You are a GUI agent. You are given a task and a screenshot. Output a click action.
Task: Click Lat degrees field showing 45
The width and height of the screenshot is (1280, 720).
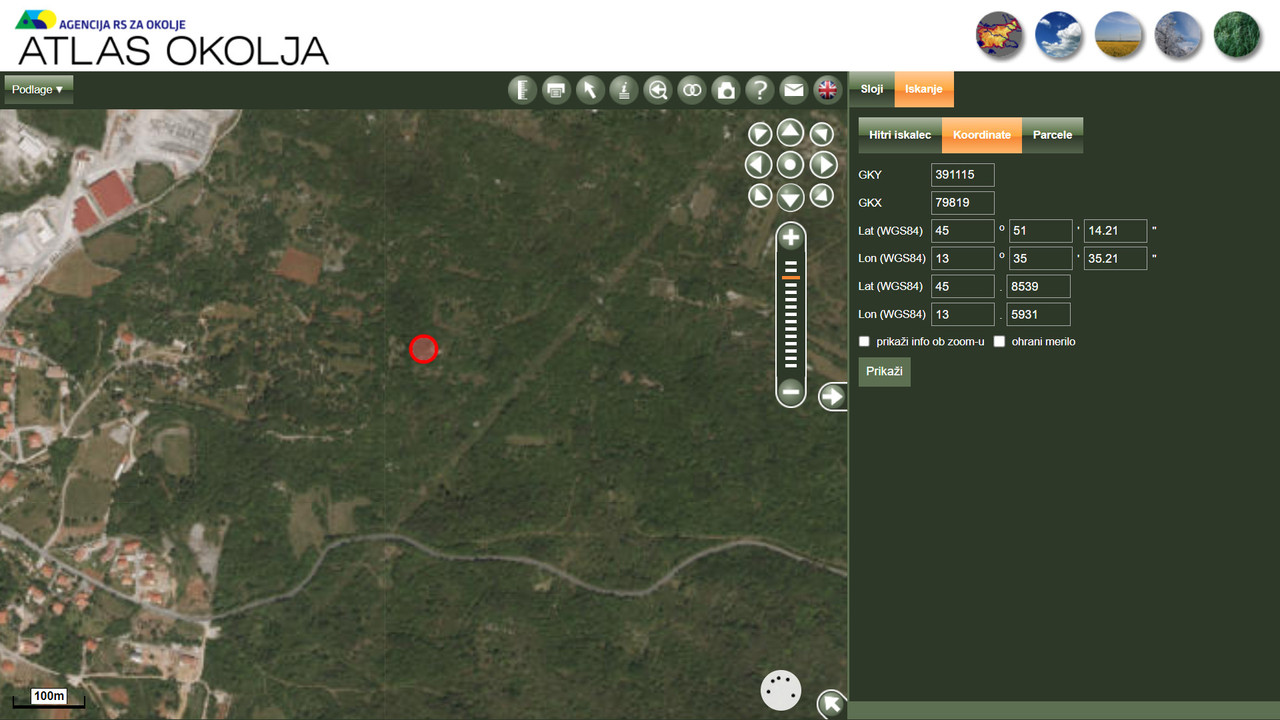(963, 231)
